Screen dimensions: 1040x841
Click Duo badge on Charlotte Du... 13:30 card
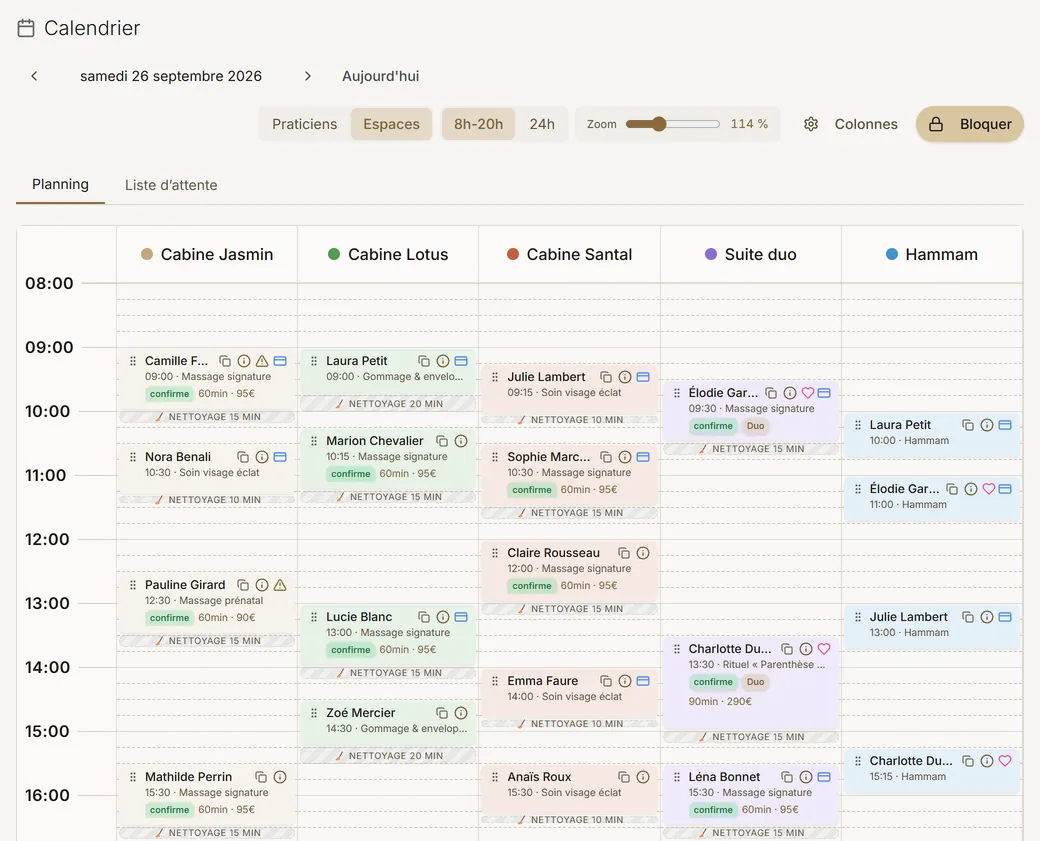tap(755, 682)
